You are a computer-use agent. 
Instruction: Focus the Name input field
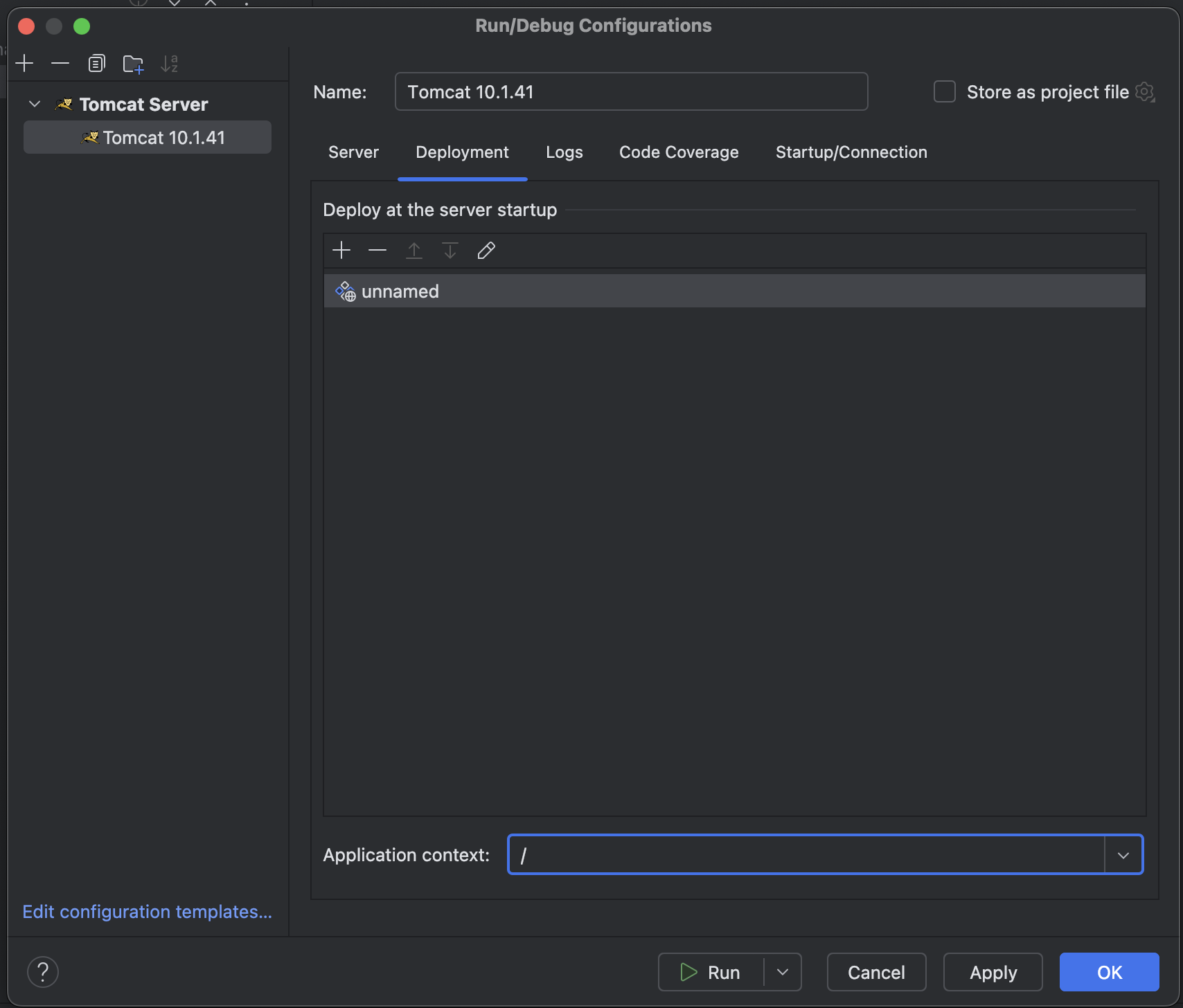click(631, 92)
